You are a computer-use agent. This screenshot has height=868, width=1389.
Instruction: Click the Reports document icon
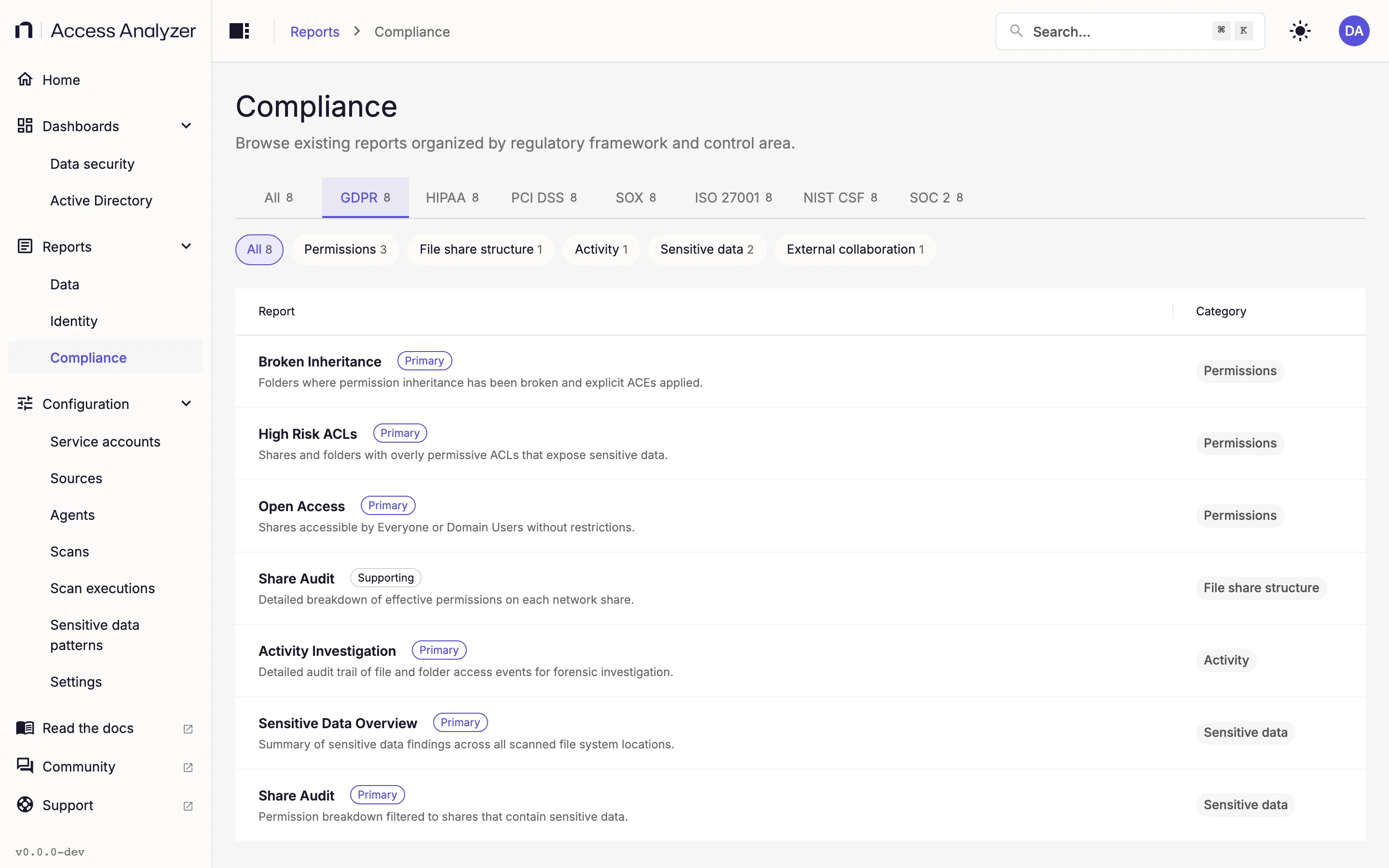point(25,246)
